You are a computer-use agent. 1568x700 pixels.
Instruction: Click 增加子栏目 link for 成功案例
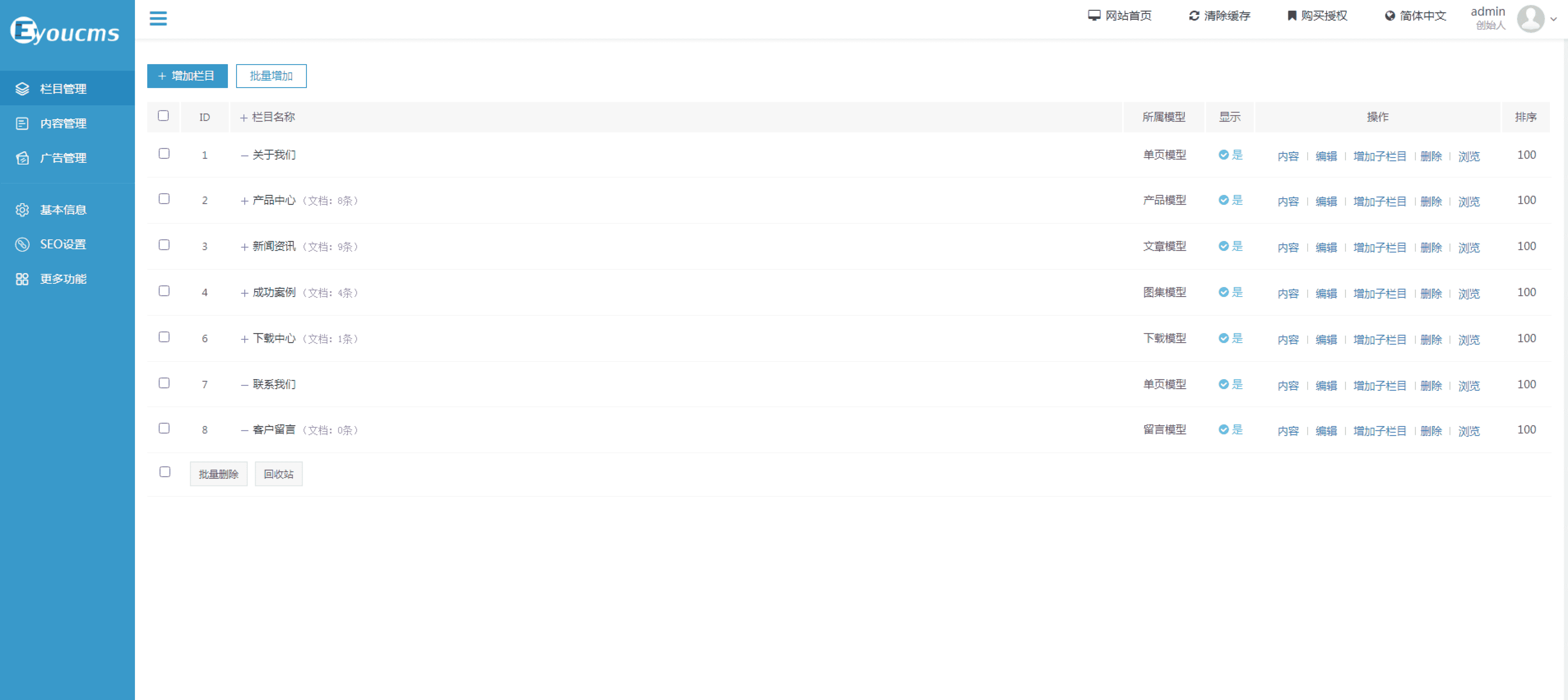[x=1380, y=294]
